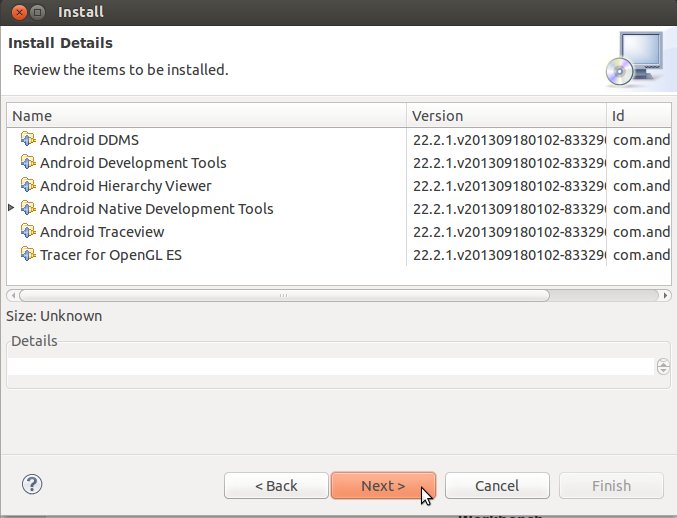This screenshot has width=677, height=518.
Task: Click the Android Development Tools feature icon
Action: pos(28,162)
